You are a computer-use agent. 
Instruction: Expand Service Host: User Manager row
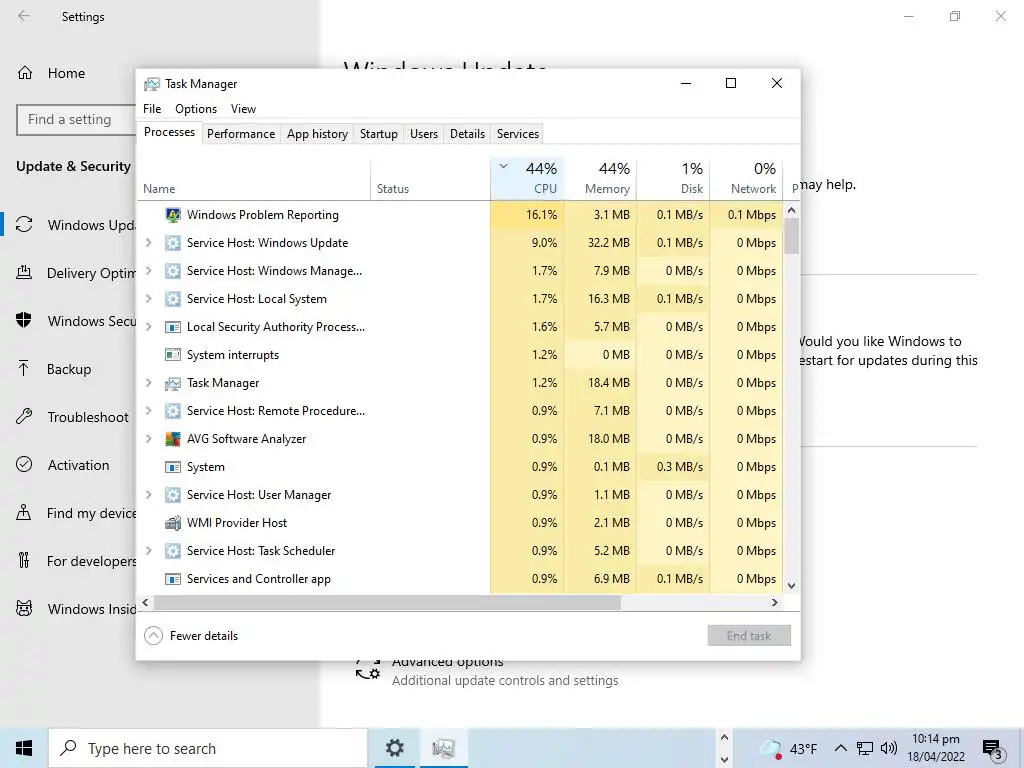click(149, 495)
